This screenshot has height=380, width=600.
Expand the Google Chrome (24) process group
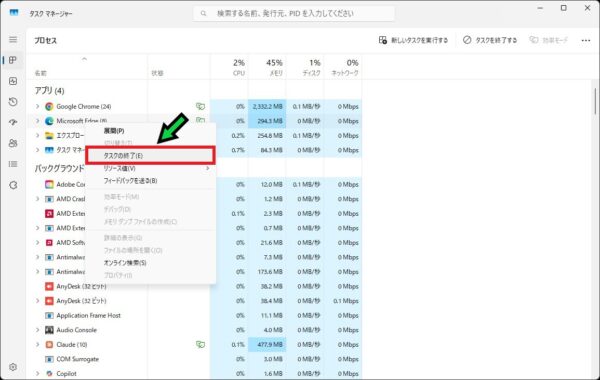[38, 106]
